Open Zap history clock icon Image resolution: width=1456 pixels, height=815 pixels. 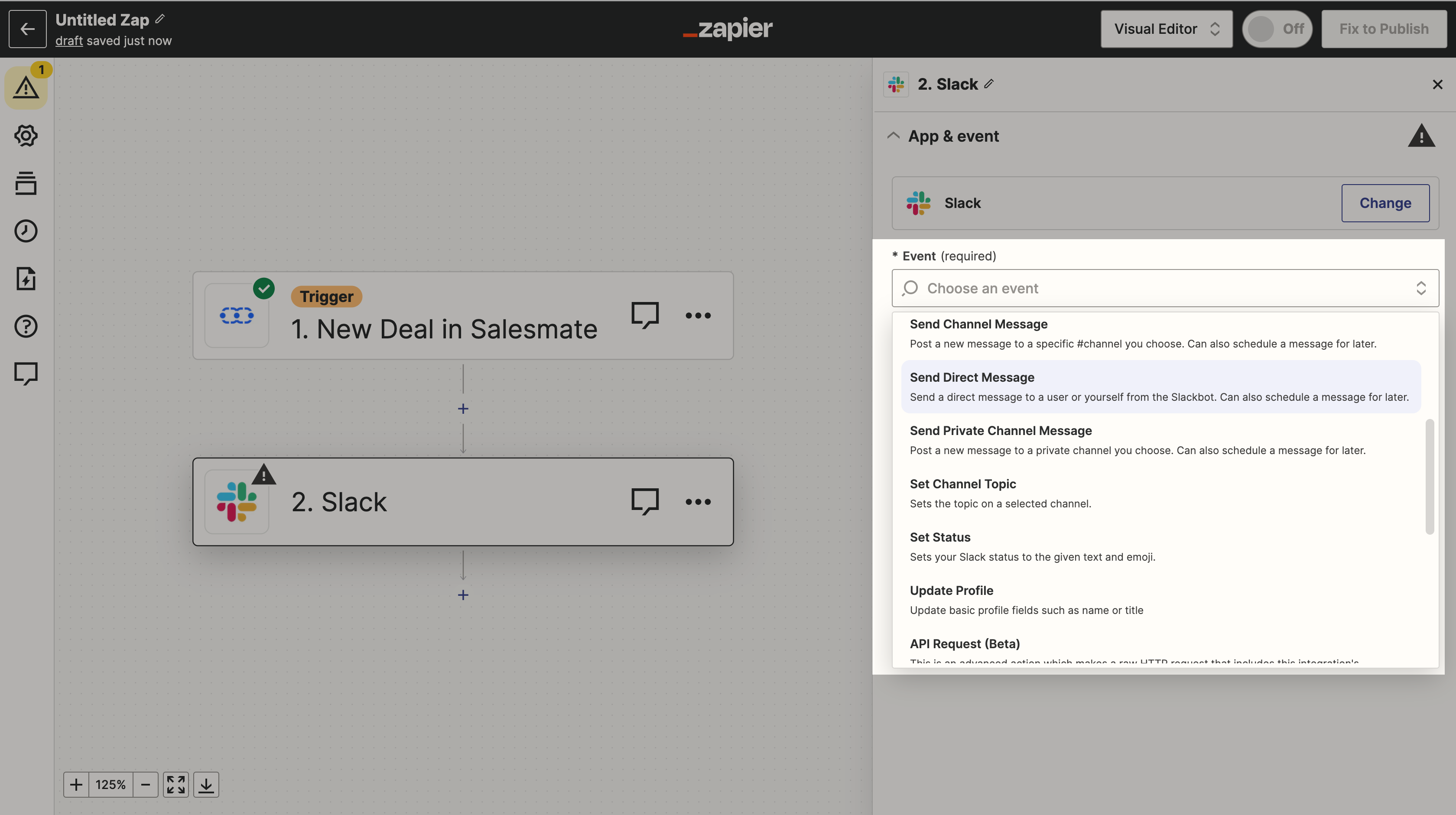(x=26, y=231)
